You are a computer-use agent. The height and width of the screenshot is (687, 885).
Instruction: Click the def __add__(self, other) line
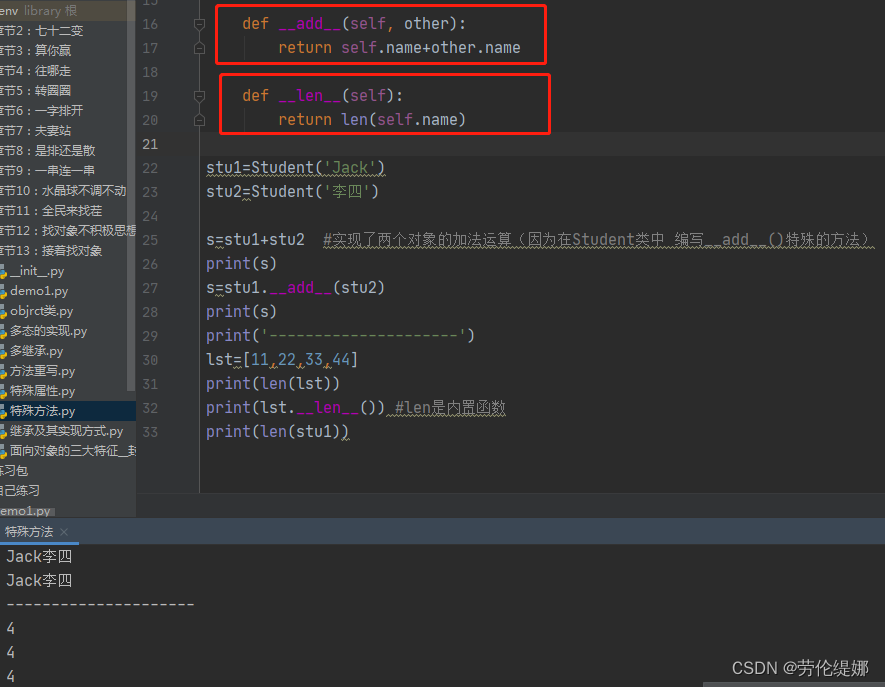(x=354, y=23)
